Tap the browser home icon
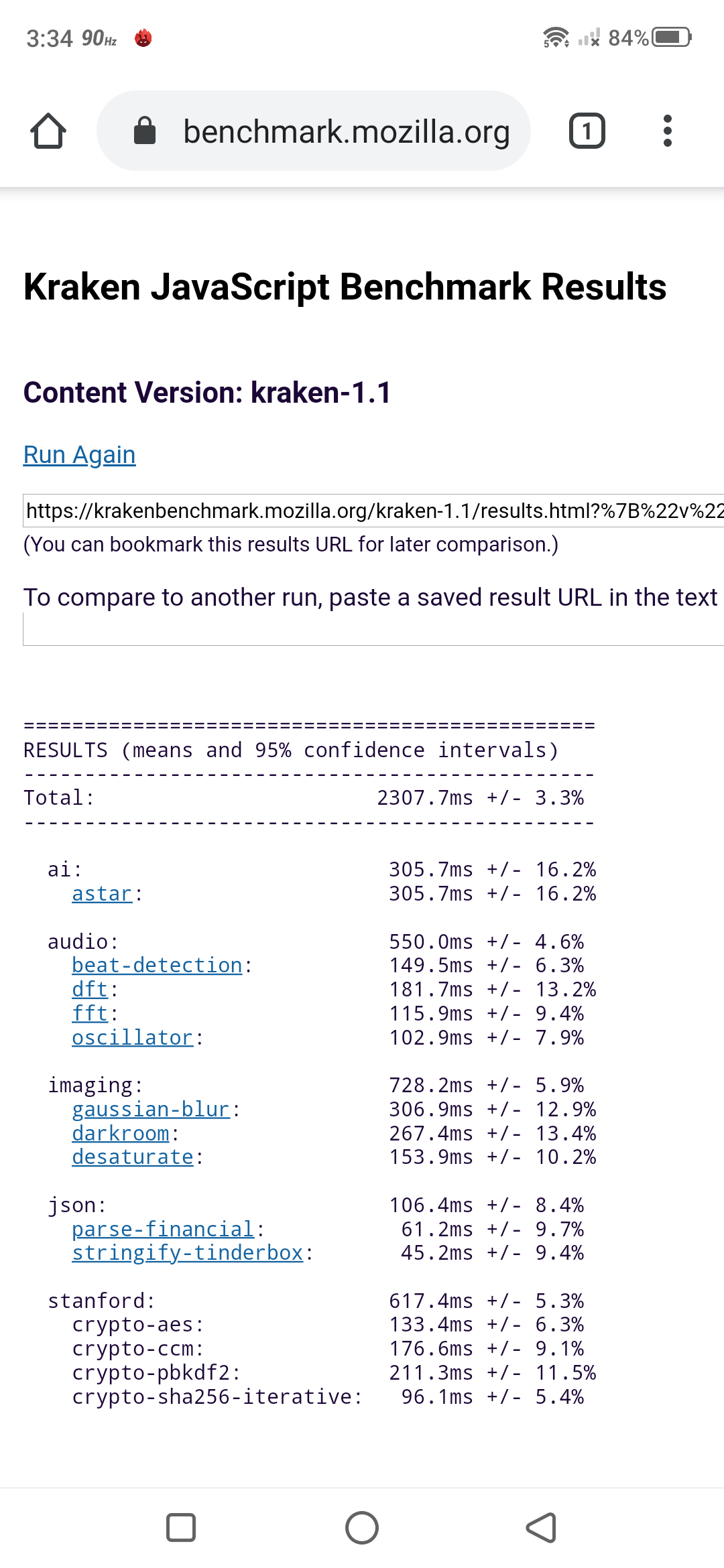The height and width of the screenshot is (1568, 724). coord(48,131)
